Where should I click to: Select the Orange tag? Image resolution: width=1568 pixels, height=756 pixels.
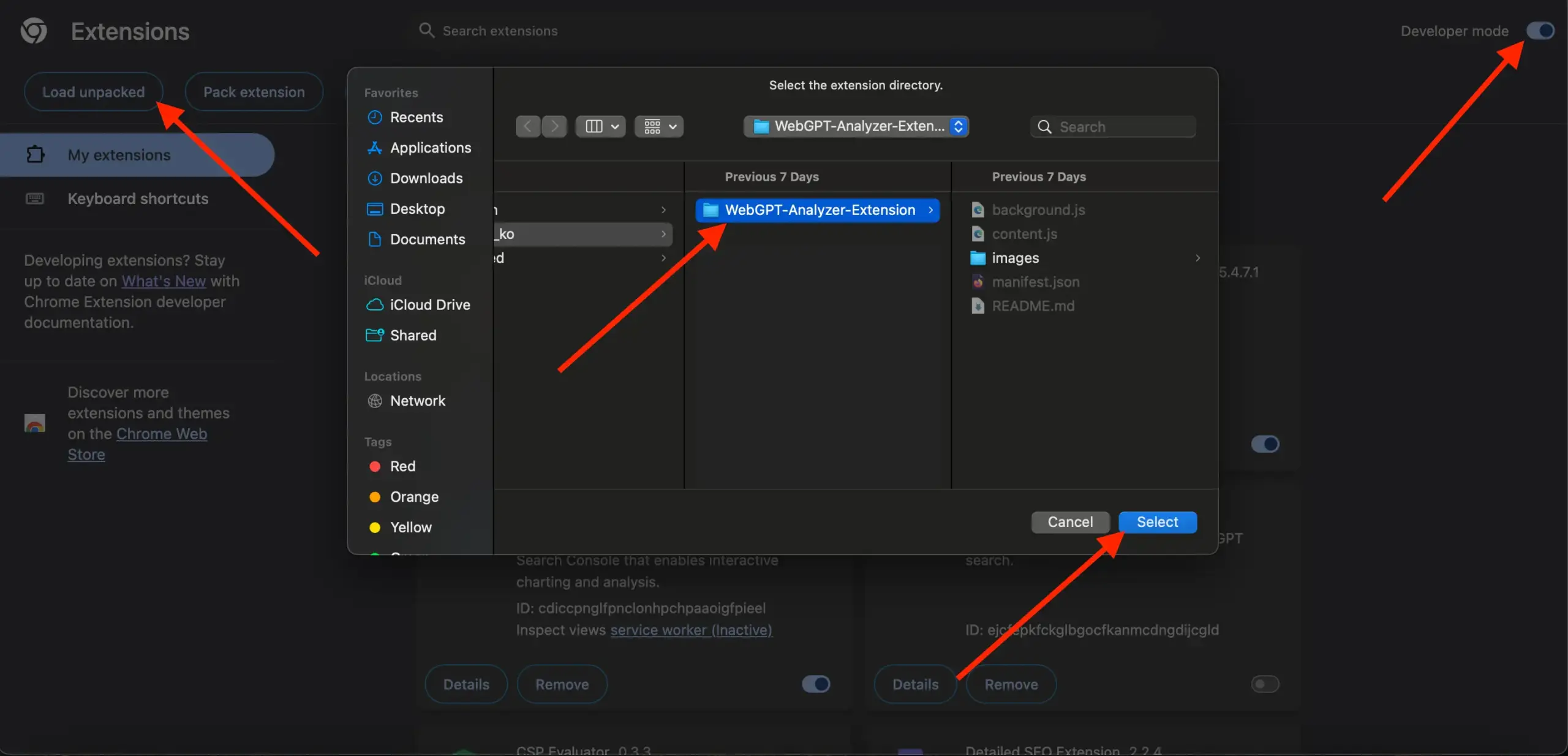(x=414, y=497)
